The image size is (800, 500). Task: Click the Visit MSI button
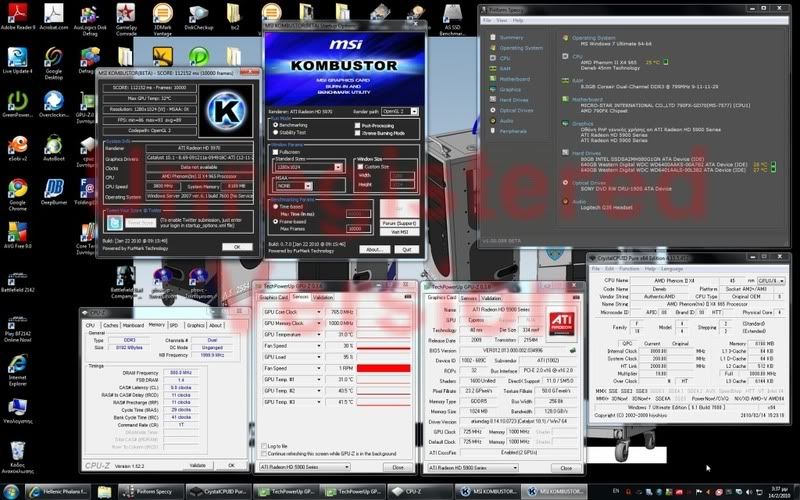pos(399,232)
